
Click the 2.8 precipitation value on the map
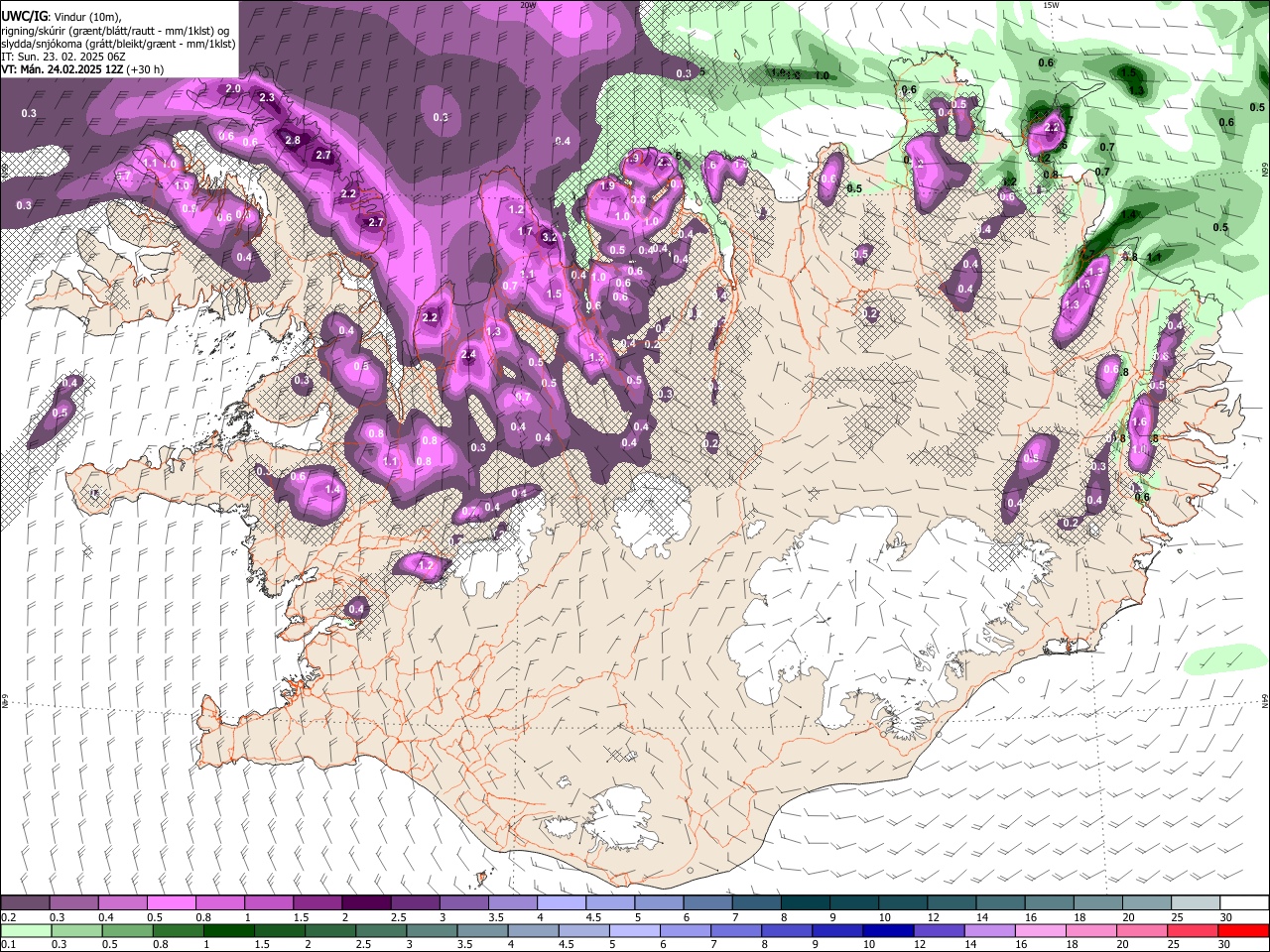point(293,140)
